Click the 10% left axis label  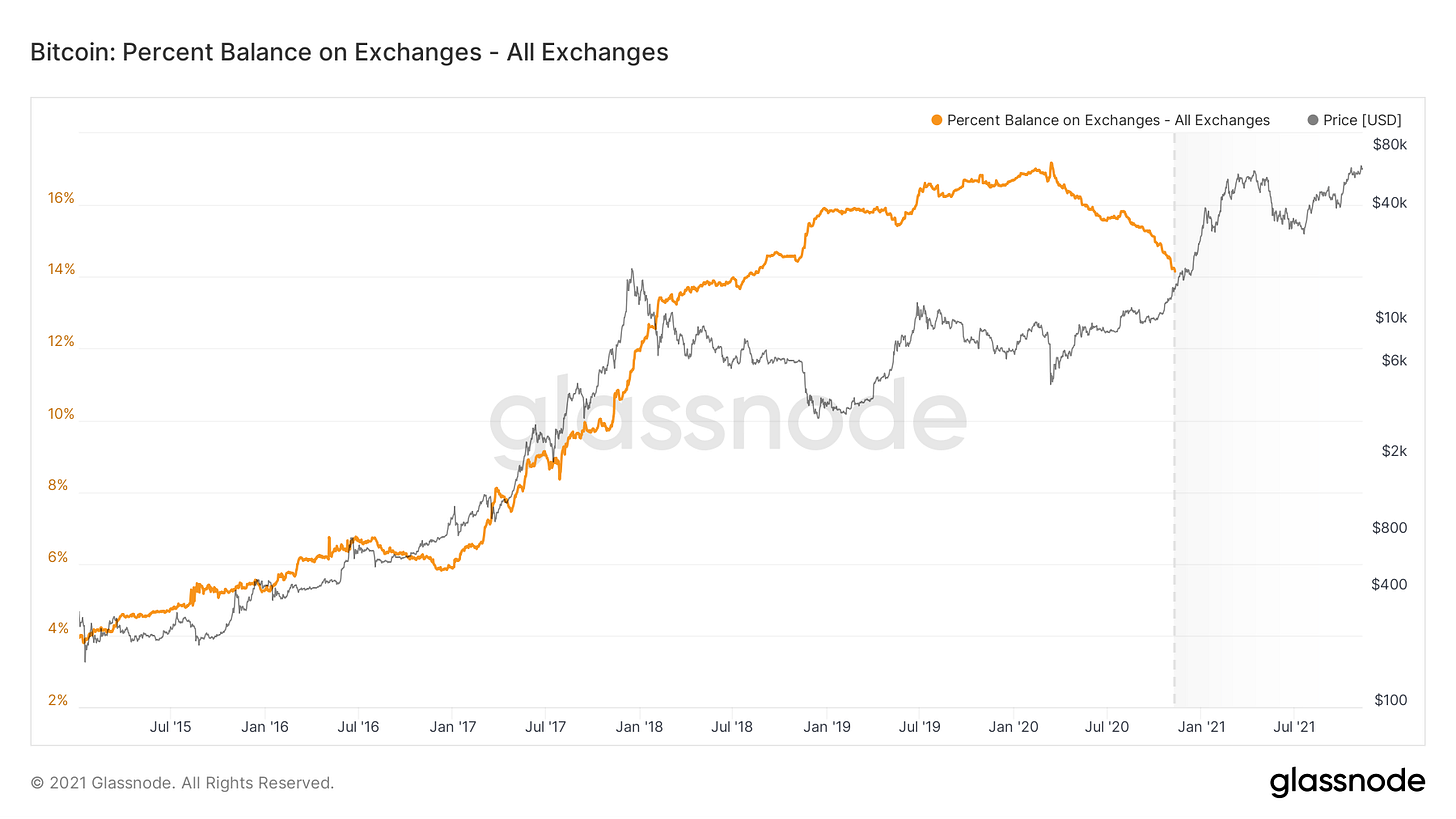click(61, 413)
